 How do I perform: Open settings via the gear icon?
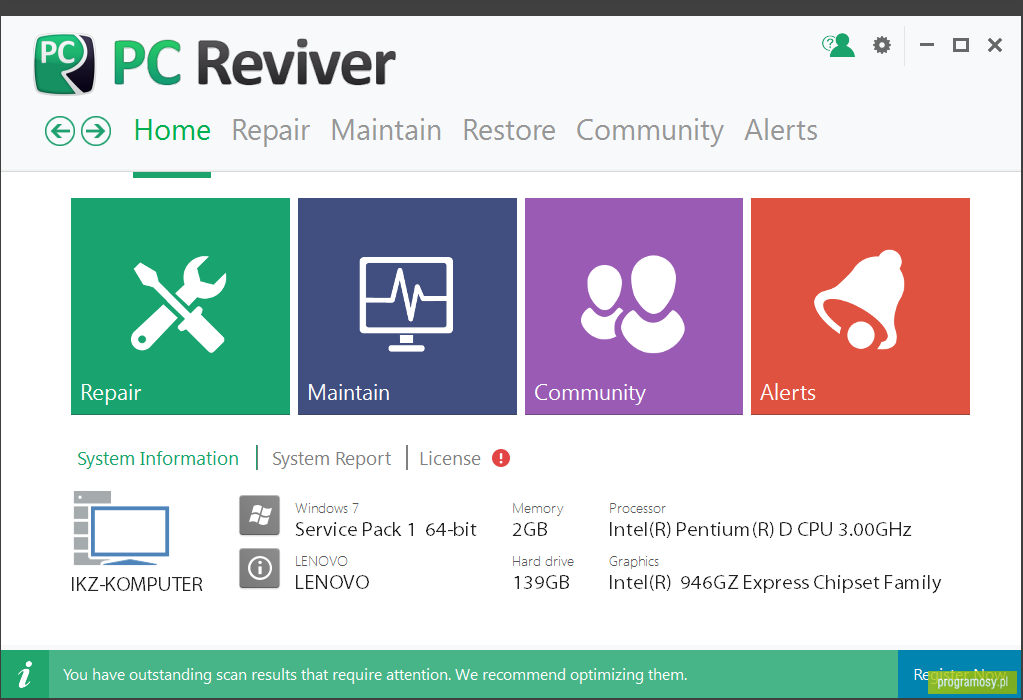pyautogui.click(x=881, y=45)
